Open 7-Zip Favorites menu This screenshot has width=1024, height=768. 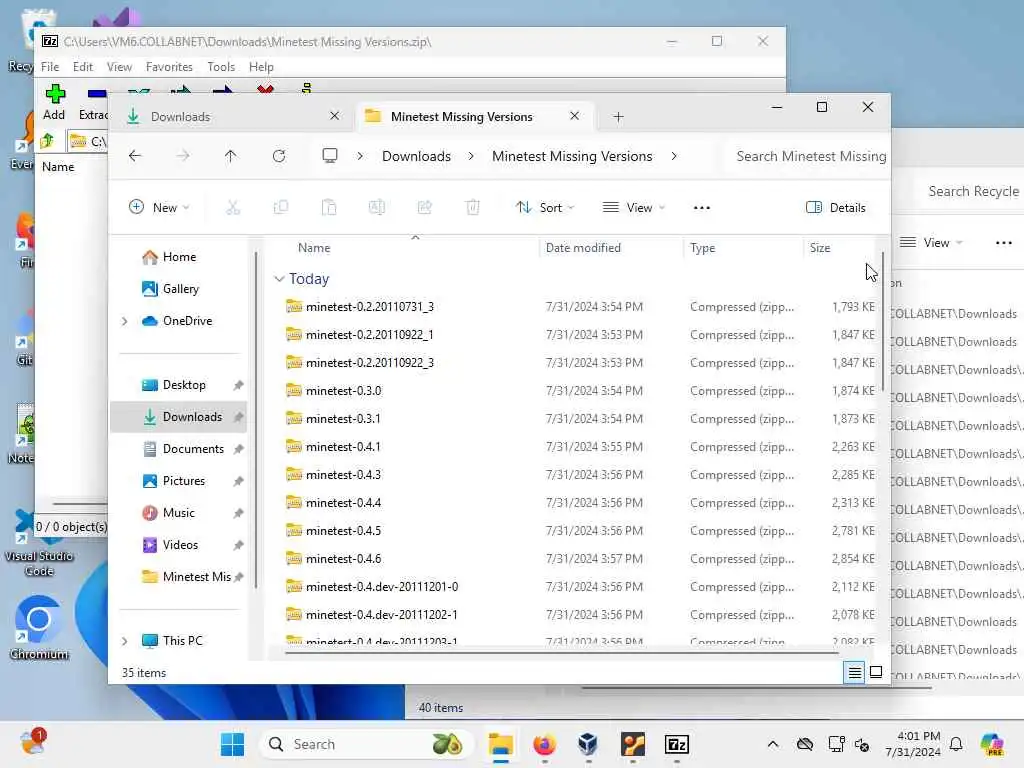click(169, 67)
